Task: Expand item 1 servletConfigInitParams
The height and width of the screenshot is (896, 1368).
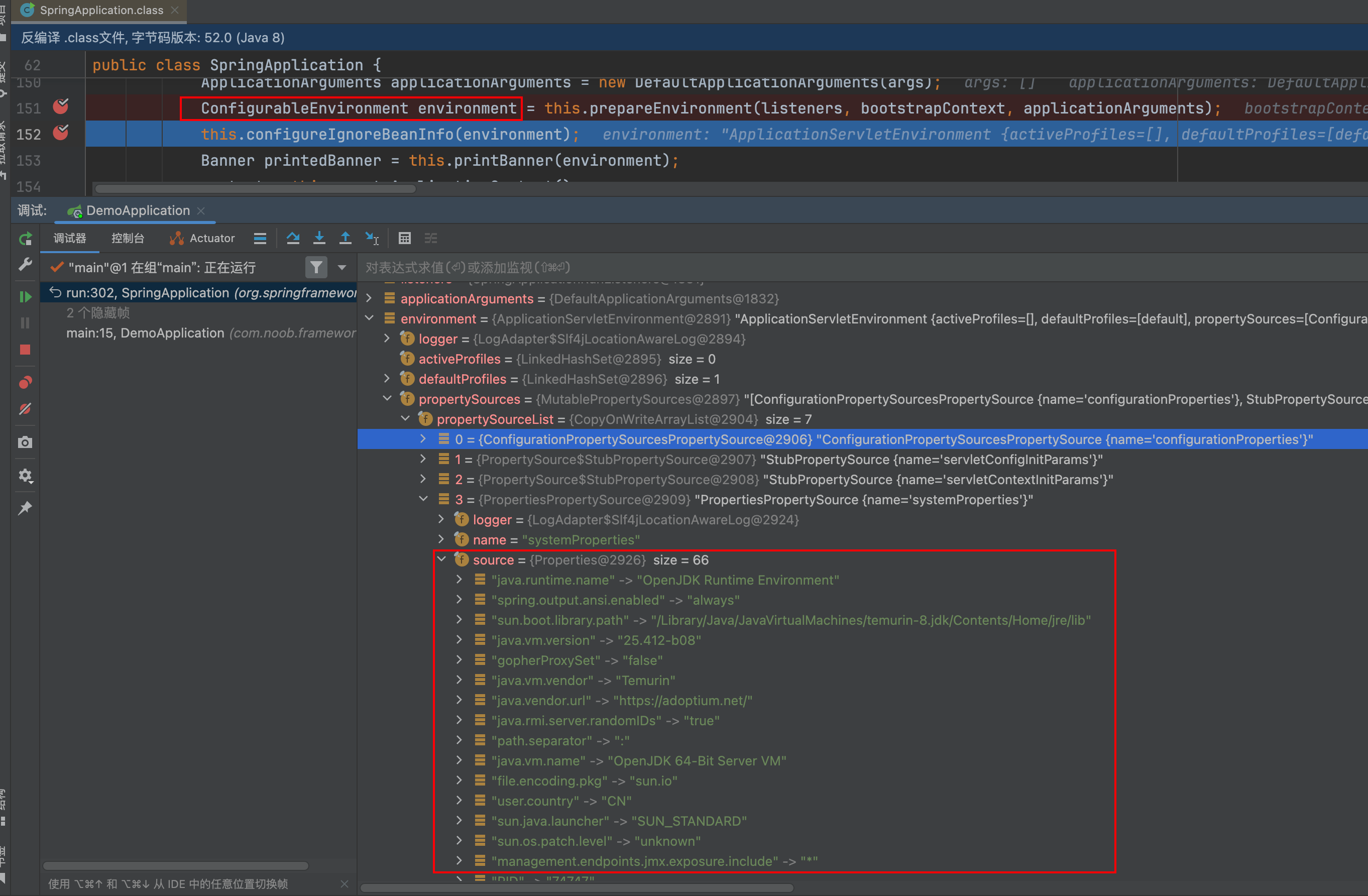Action: coord(424,459)
